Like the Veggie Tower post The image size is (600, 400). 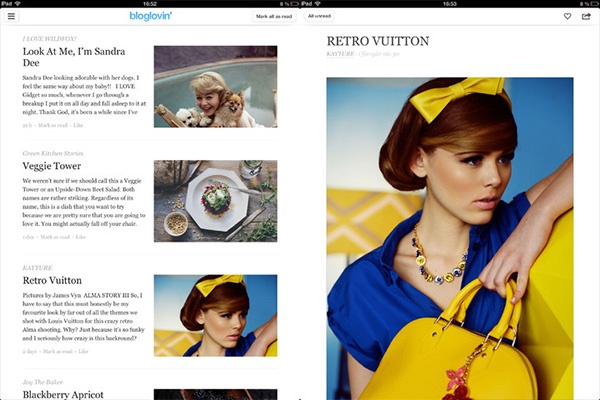click(x=80, y=237)
